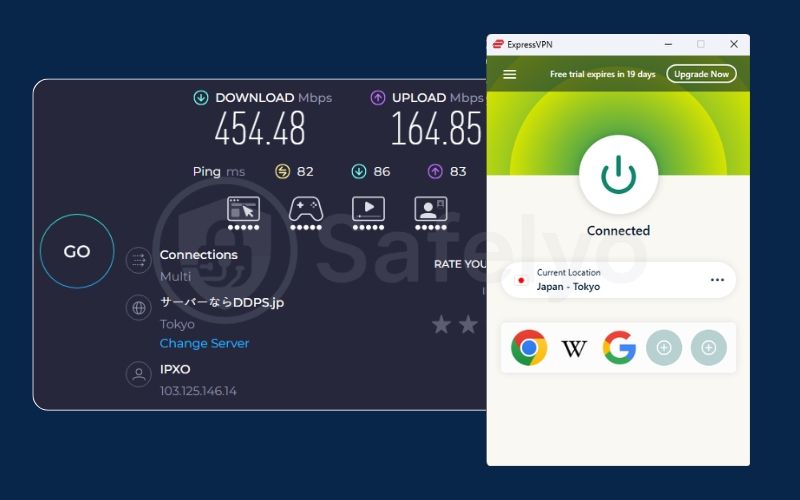The height and width of the screenshot is (500, 800).
Task: Rate with the first star
Action: [441, 324]
